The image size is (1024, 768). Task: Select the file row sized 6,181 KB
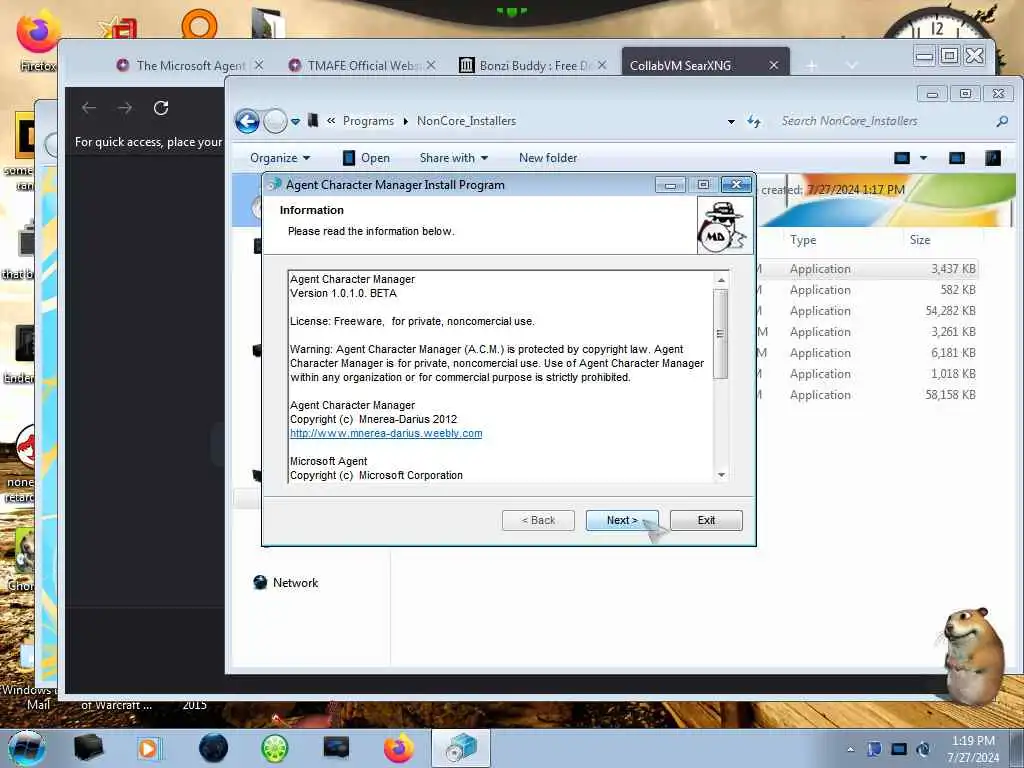tap(867, 353)
